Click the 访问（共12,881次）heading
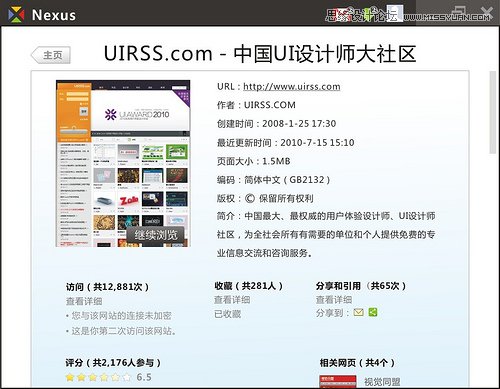The width and height of the screenshot is (500, 389). pyautogui.click(x=107, y=287)
